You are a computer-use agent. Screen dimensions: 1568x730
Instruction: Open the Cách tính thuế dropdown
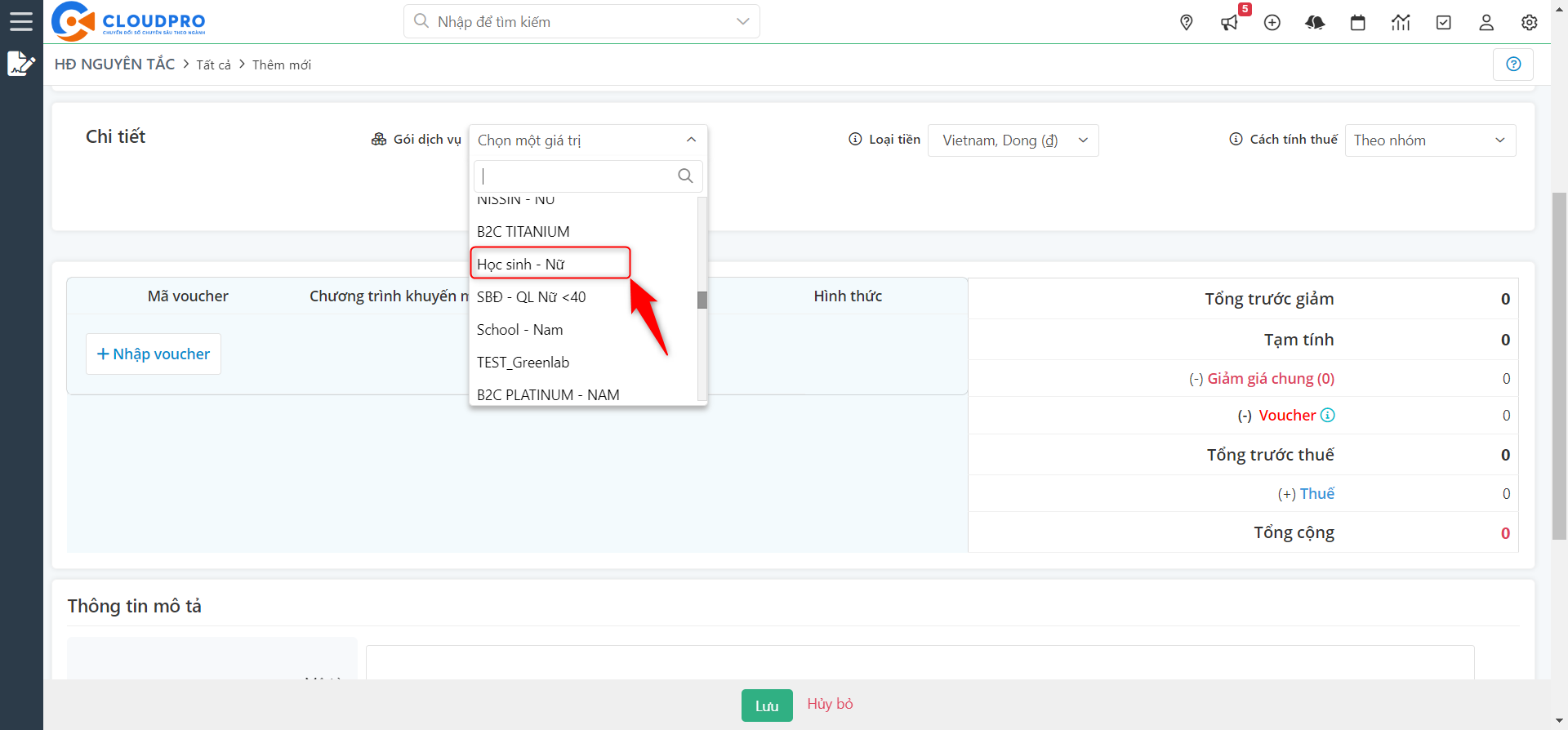click(x=1430, y=140)
